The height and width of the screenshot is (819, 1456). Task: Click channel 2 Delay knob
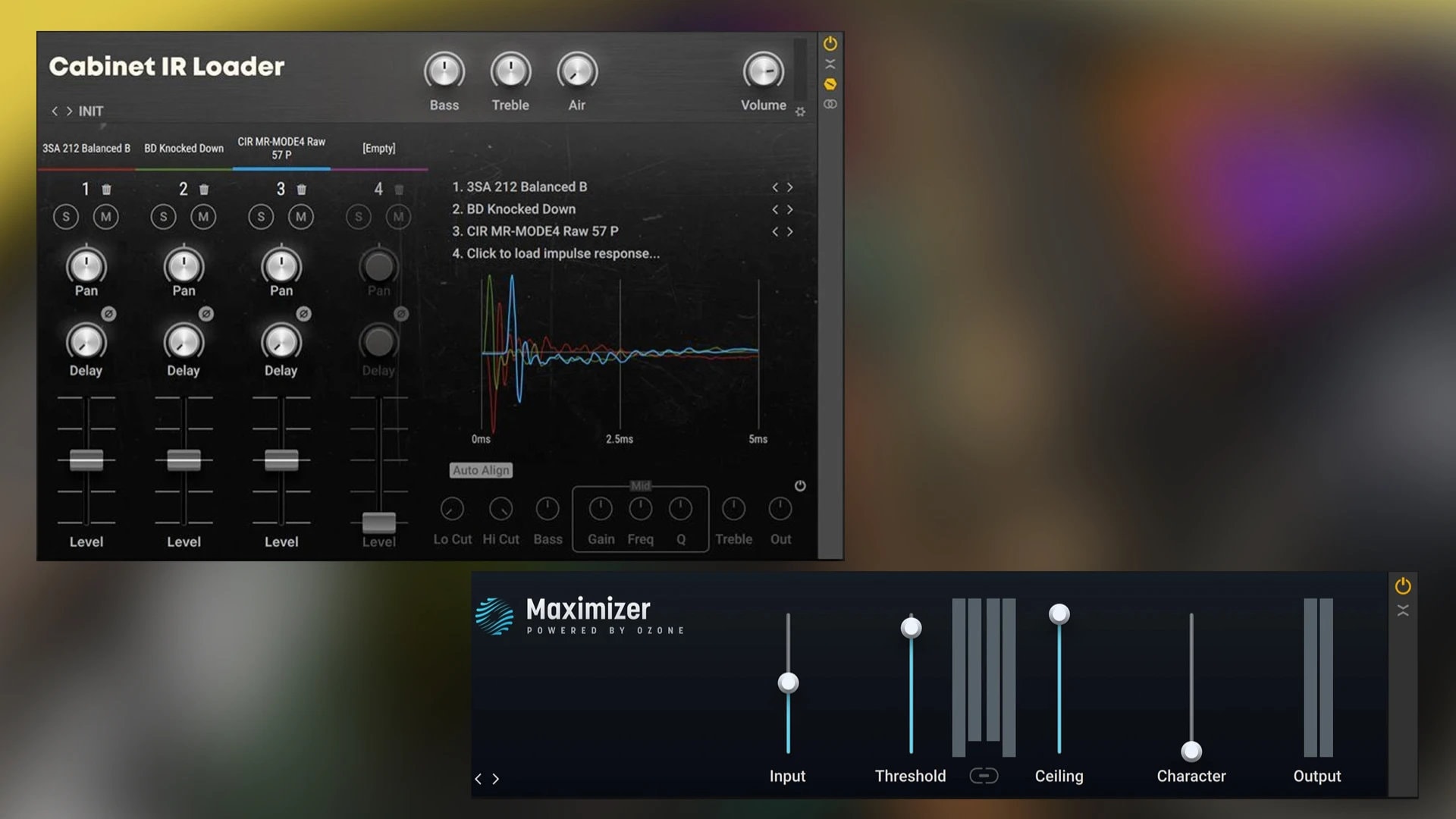184,343
